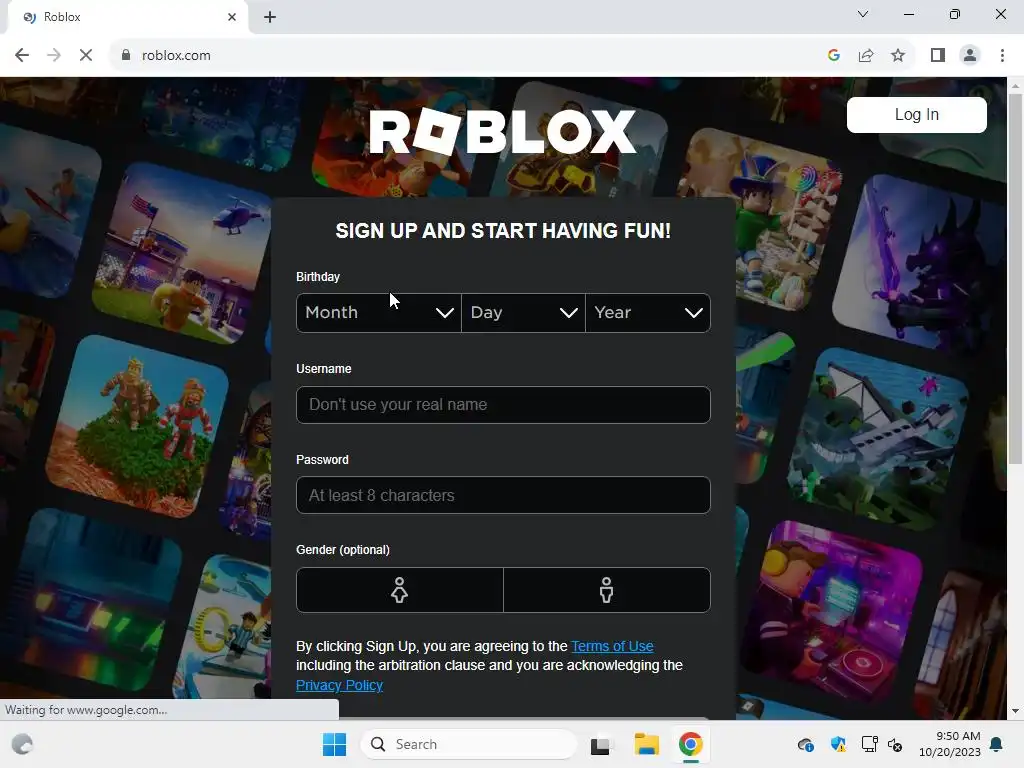
Task: Open a new tab with the plus button
Action: coord(270,17)
